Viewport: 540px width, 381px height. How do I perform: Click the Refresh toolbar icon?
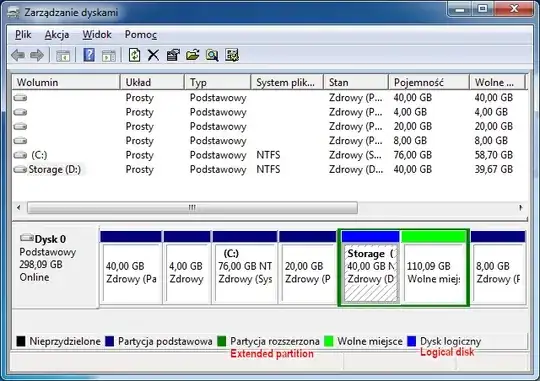pyautogui.click(x=134, y=55)
